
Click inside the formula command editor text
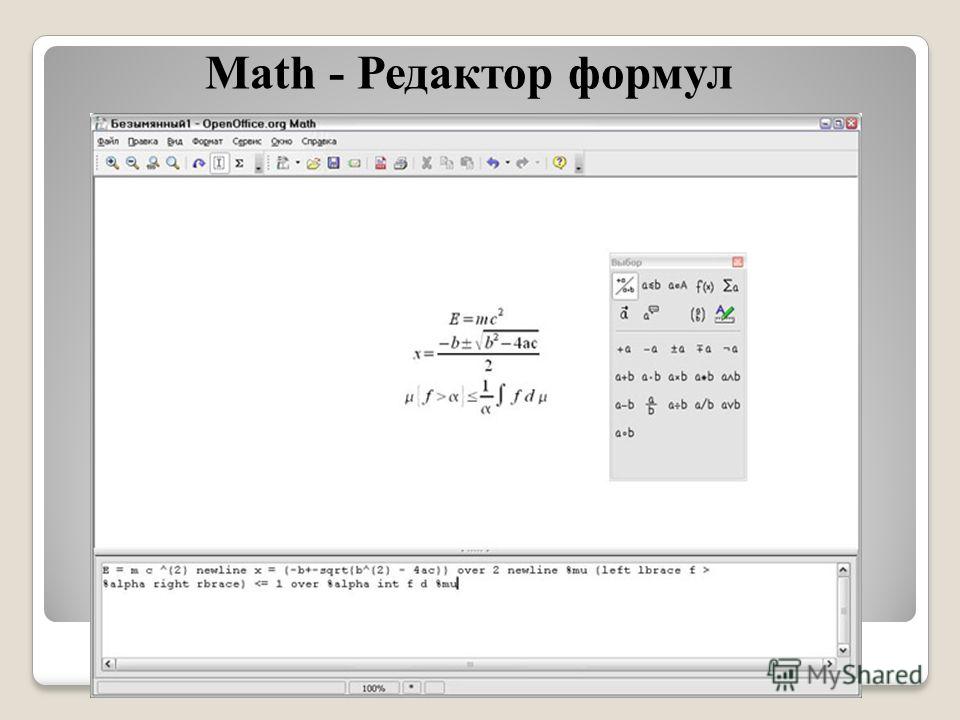(469, 610)
